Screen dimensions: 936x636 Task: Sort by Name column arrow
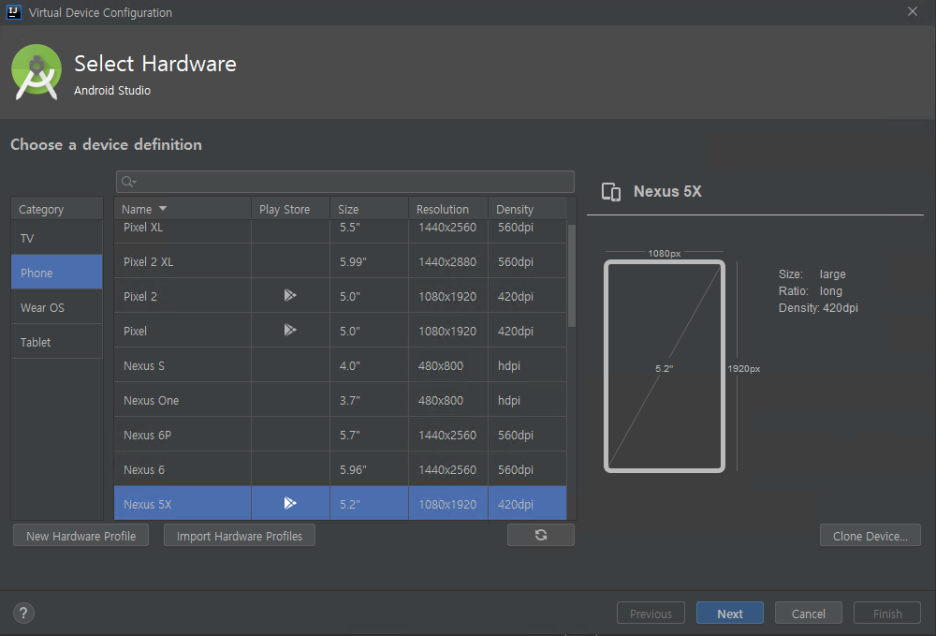point(163,208)
